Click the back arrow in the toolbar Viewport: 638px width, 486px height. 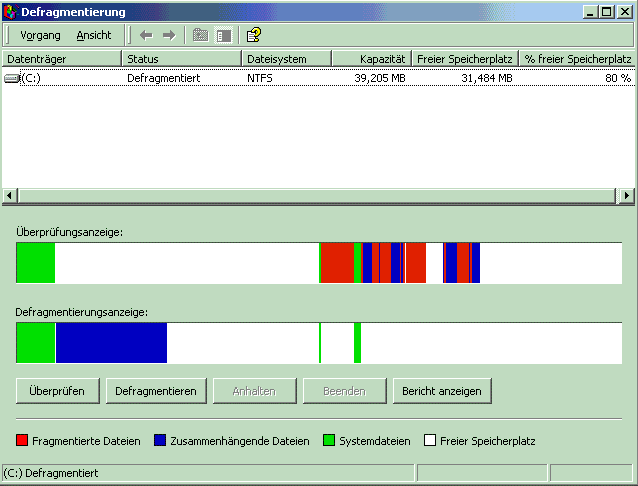tap(146, 35)
